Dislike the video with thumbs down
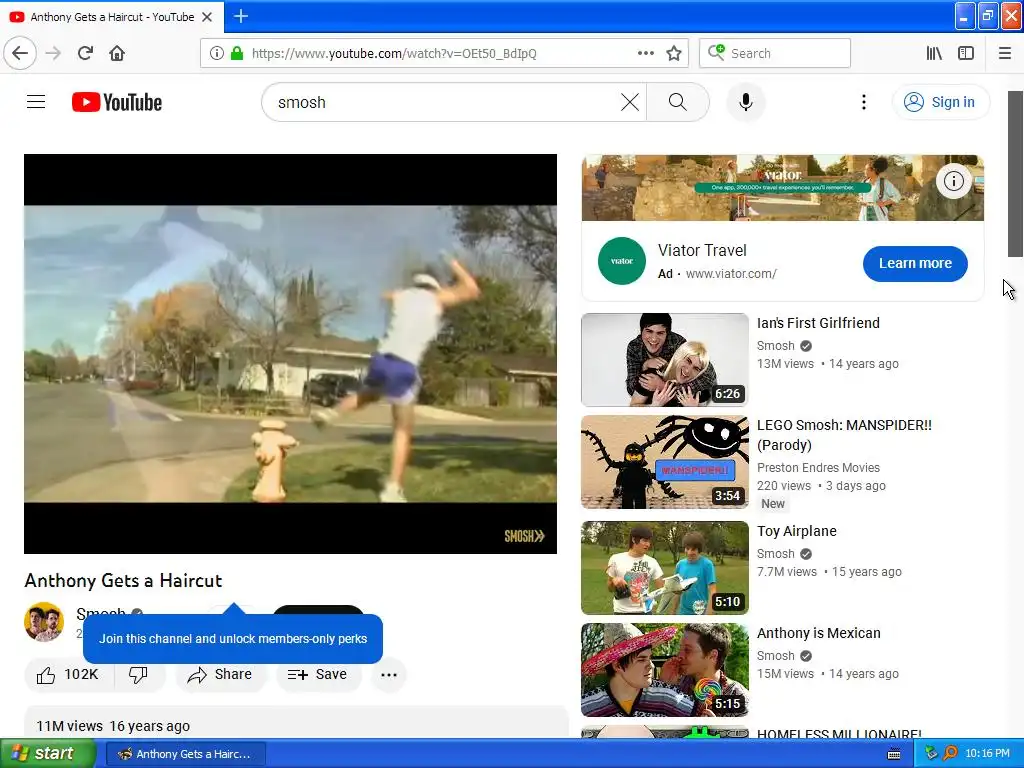 [138, 675]
